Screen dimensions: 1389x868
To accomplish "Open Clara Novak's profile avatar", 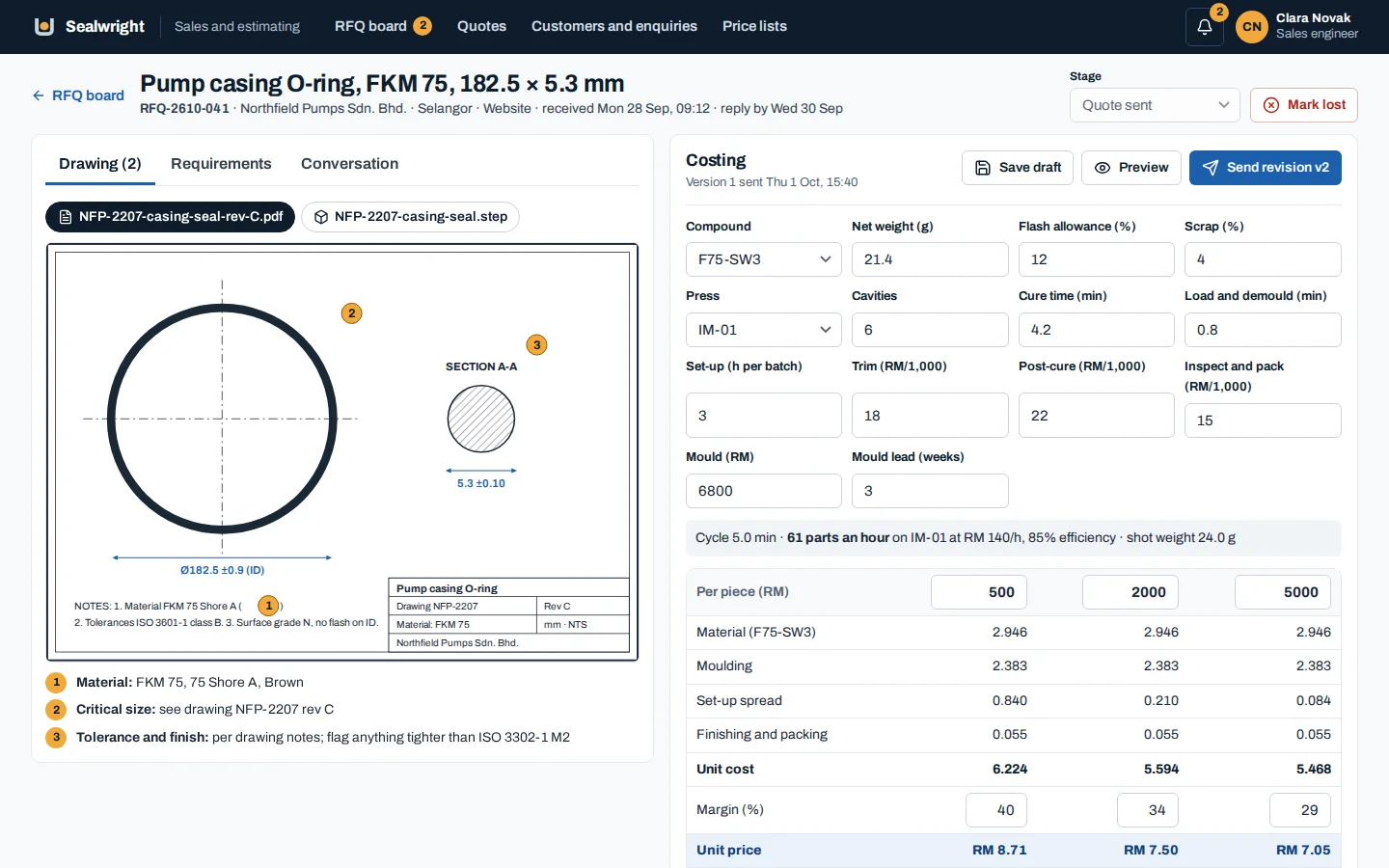I will click(x=1252, y=27).
